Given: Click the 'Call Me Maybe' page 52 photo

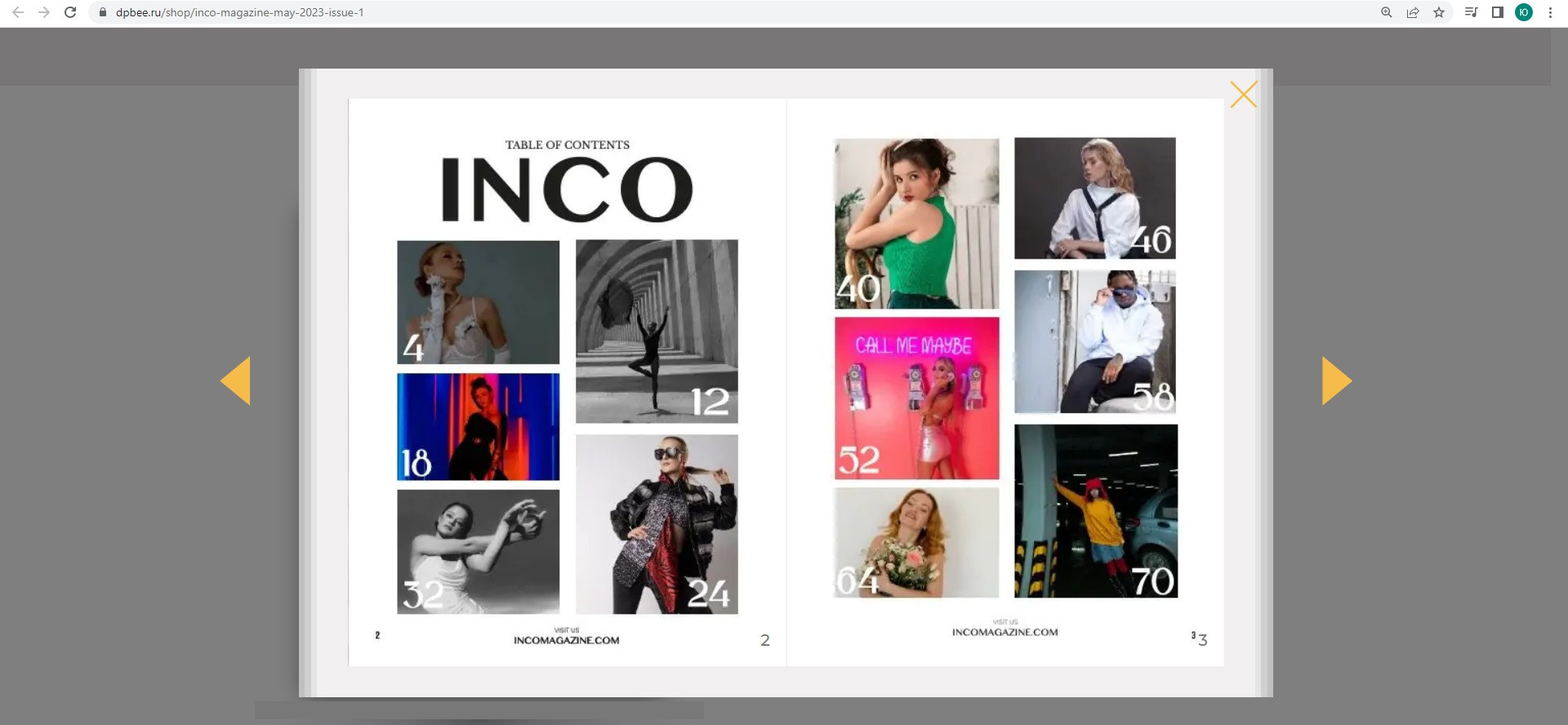Looking at the screenshot, I should click(x=916, y=398).
